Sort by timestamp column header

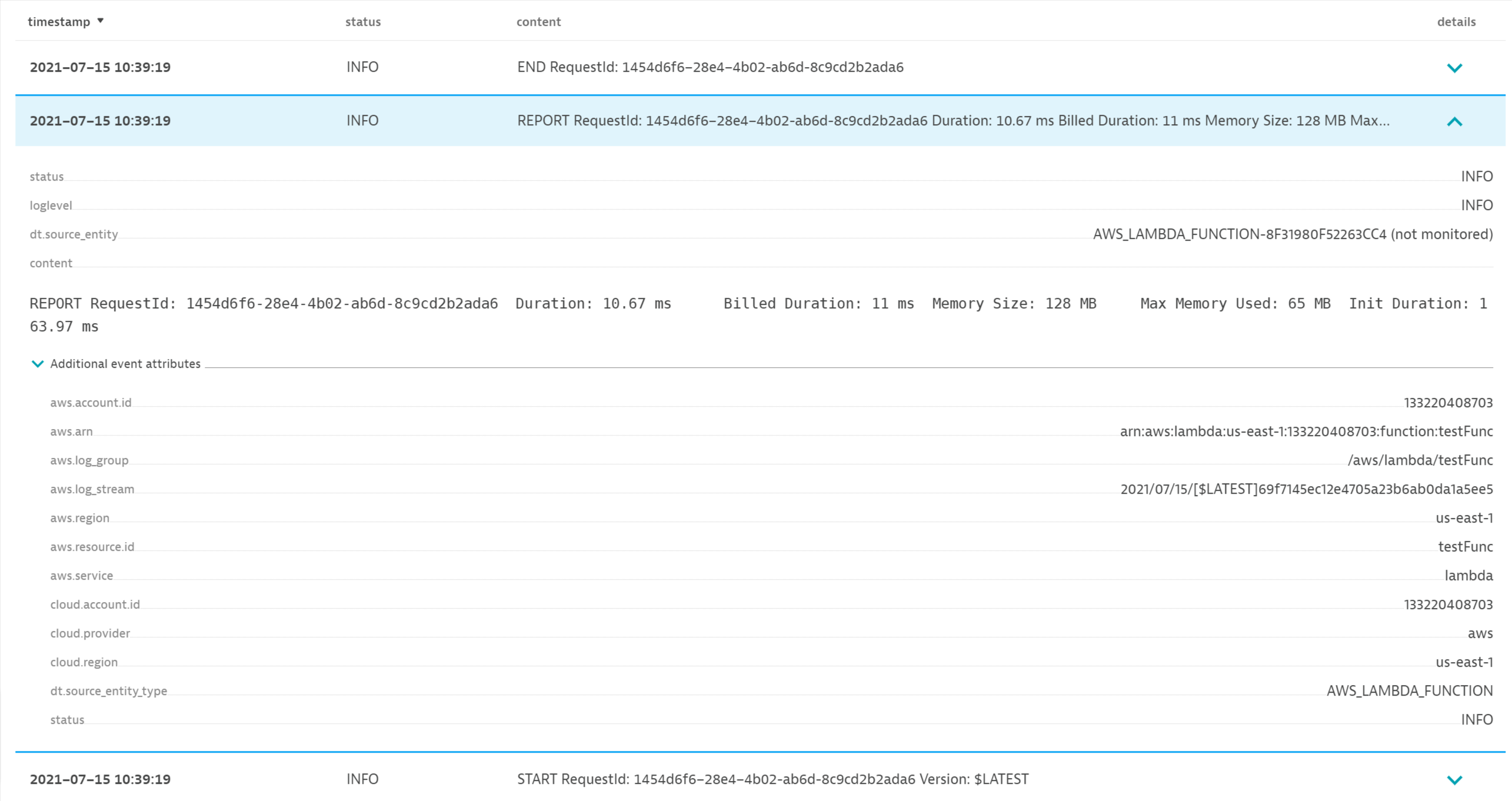click(59, 22)
